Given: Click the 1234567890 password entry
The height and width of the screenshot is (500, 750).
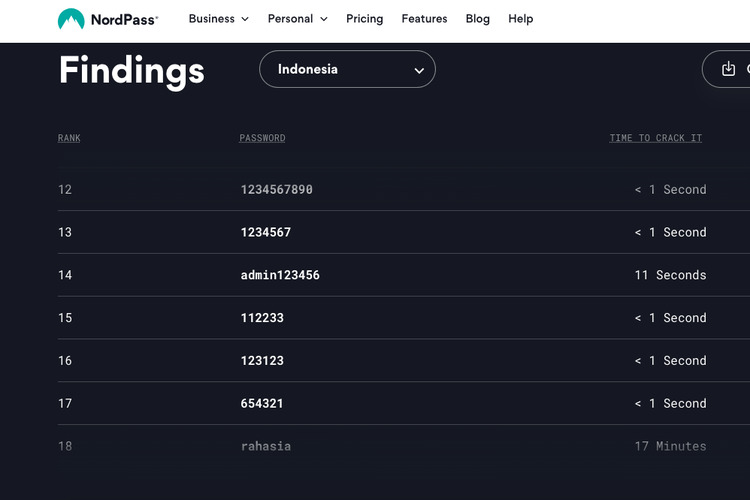Looking at the screenshot, I should pyautogui.click(x=276, y=190).
